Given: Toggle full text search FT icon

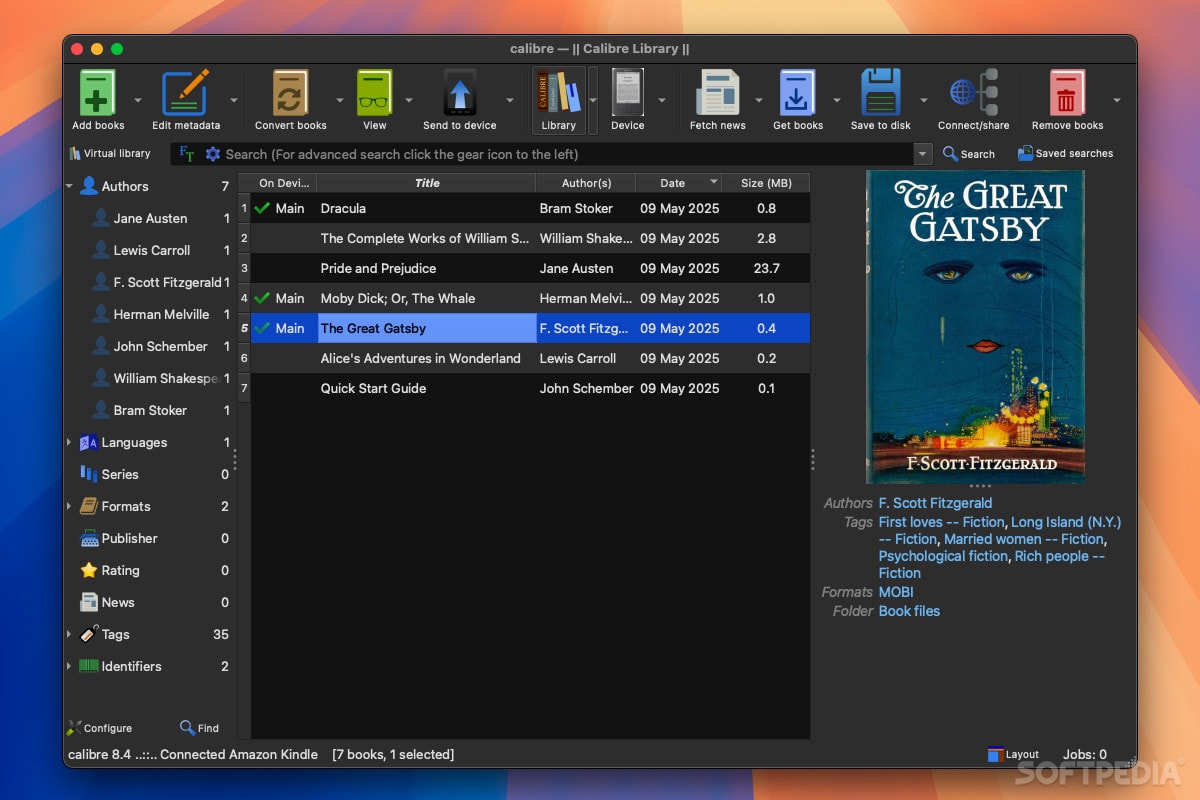Looking at the screenshot, I should [186, 154].
